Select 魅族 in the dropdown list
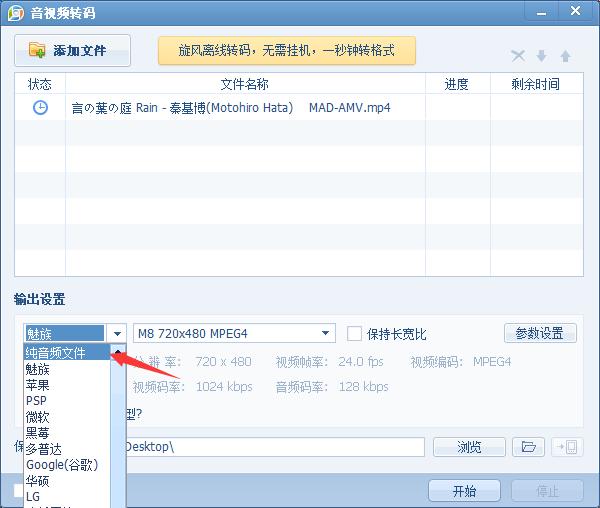600x508 pixels. [67, 369]
